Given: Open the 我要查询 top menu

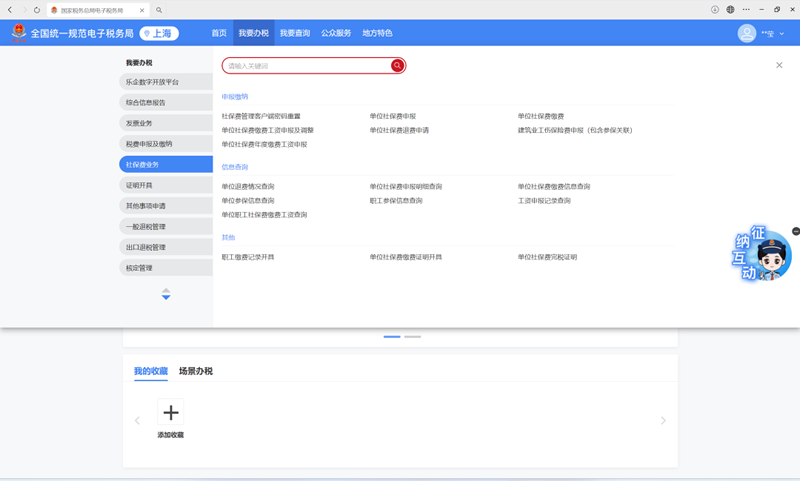Looking at the screenshot, I should pyautogui.click(x=295, y=33).
